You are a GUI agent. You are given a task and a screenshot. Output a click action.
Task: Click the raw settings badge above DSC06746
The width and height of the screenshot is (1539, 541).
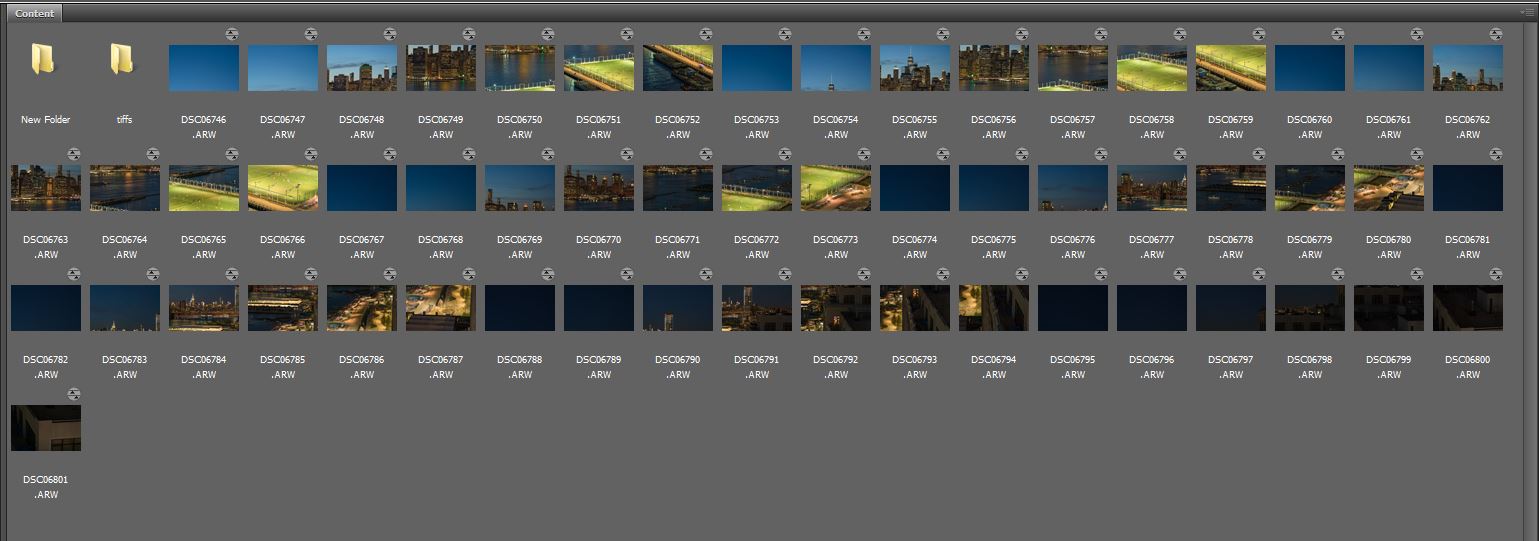tap(231, 34)
